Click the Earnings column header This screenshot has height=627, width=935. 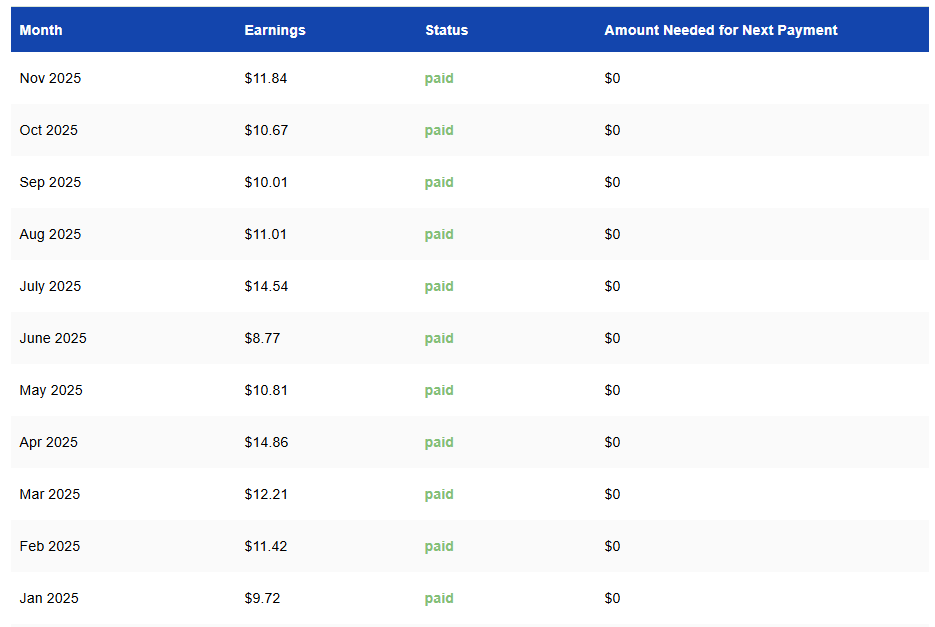point(275,30)
